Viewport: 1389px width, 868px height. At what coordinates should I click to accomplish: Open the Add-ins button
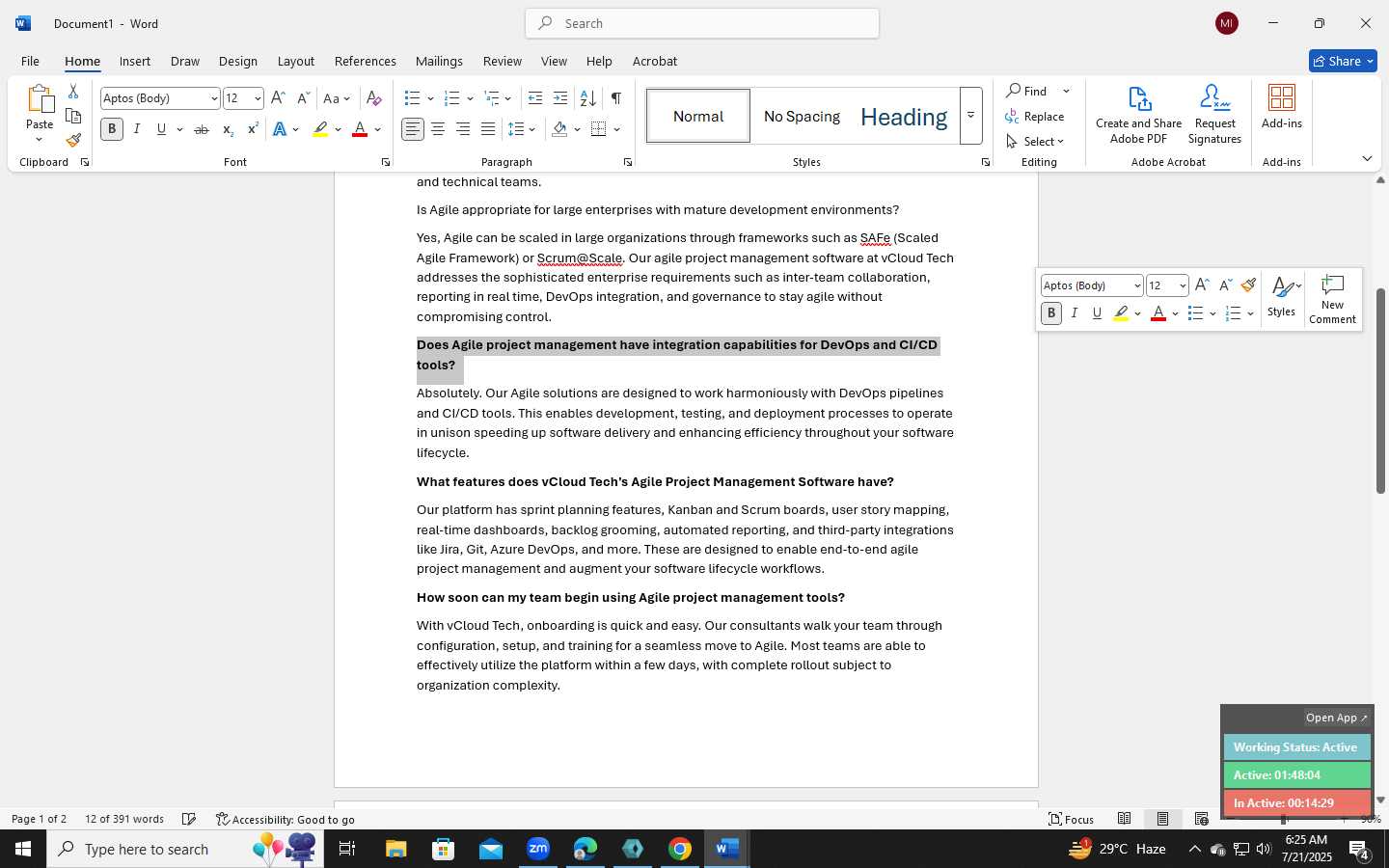click(1282, 107)
